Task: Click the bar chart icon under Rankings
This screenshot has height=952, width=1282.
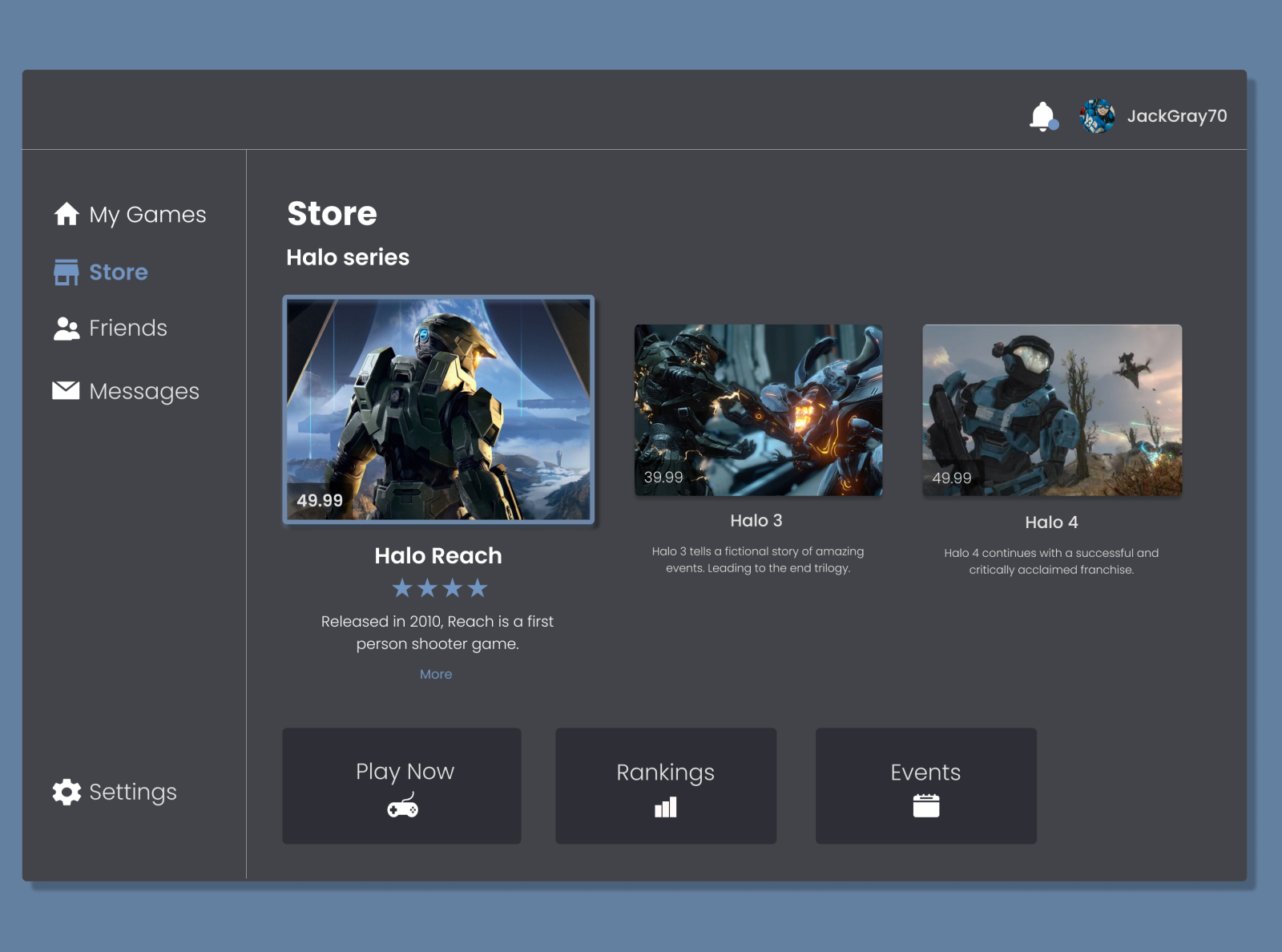Action: [665, 808]
